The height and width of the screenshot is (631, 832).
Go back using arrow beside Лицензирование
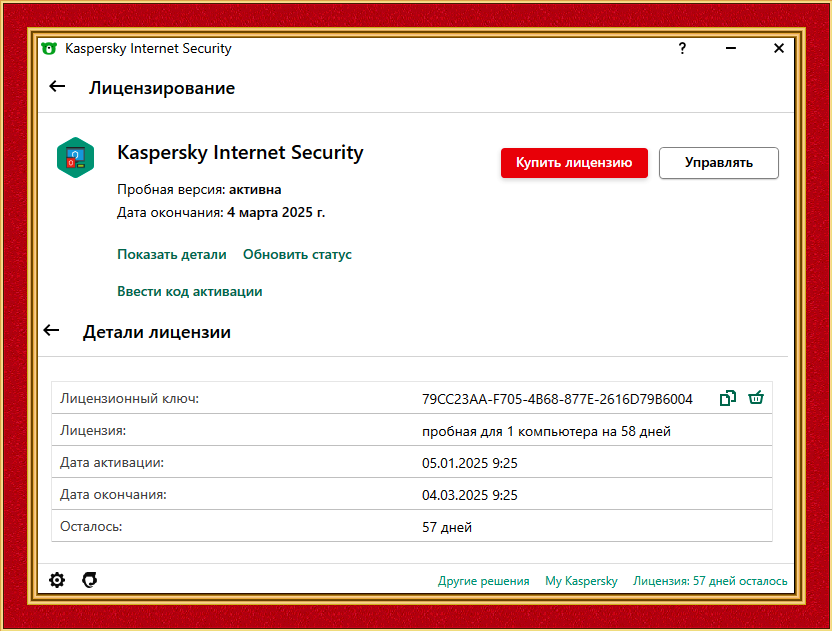click(57, 87)
